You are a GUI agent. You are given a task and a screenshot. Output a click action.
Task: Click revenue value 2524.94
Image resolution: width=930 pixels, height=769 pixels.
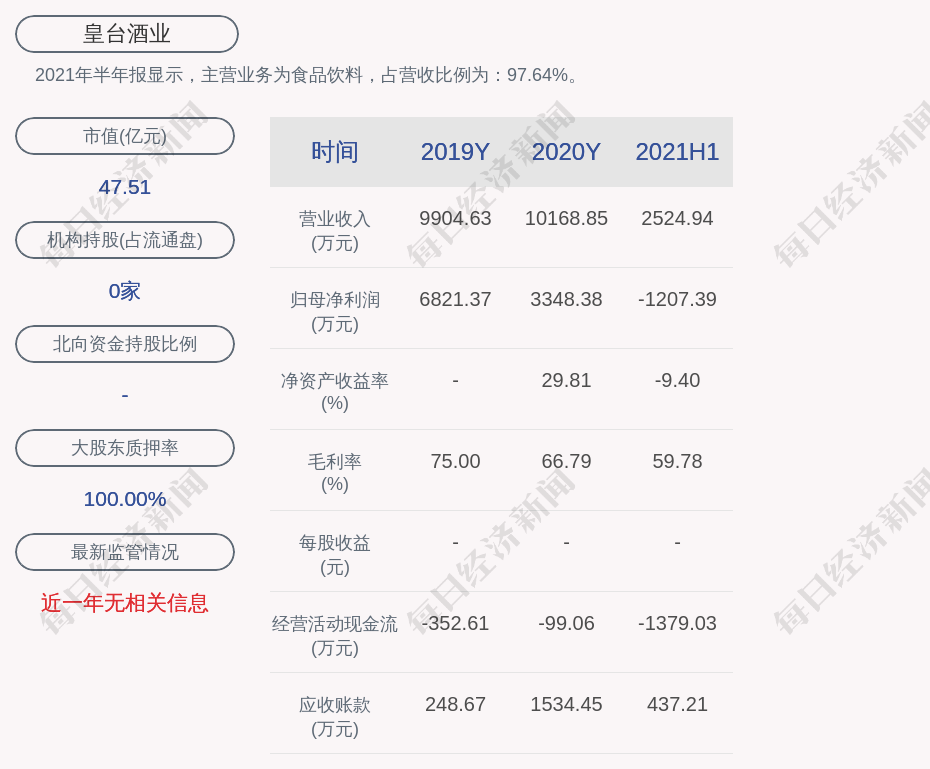click(677, 218)
